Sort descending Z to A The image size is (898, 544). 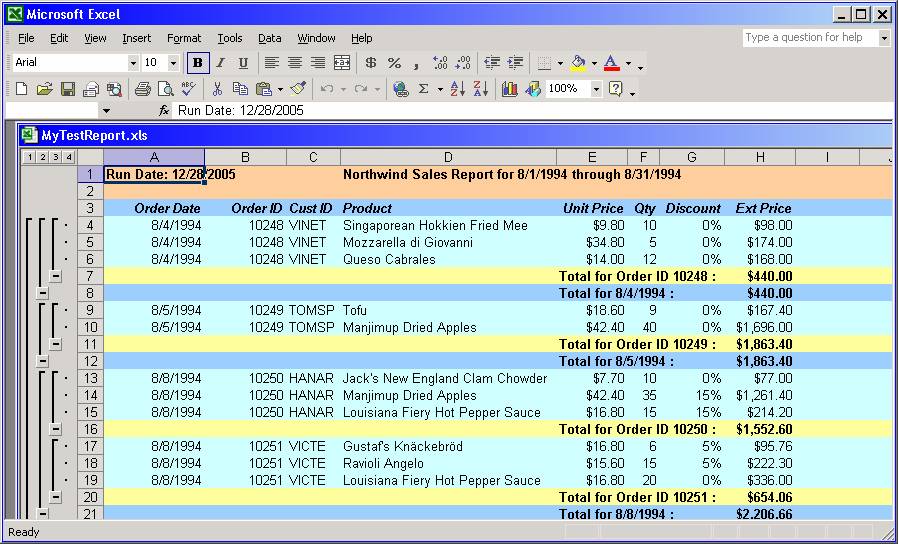480,89
